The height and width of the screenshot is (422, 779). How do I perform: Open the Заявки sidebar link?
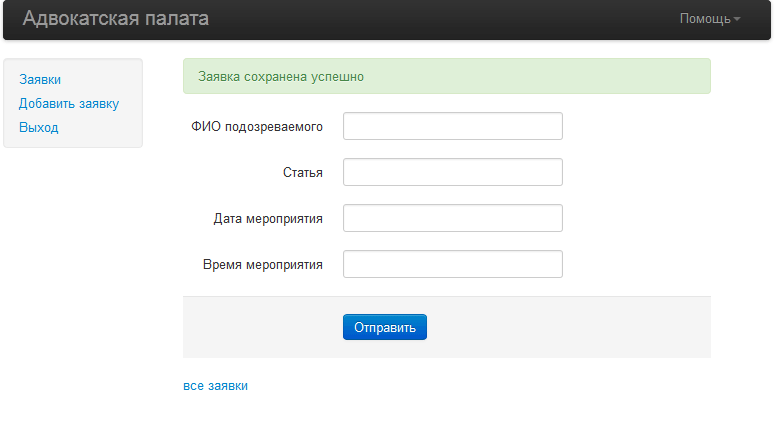click(x=40, y=80)
